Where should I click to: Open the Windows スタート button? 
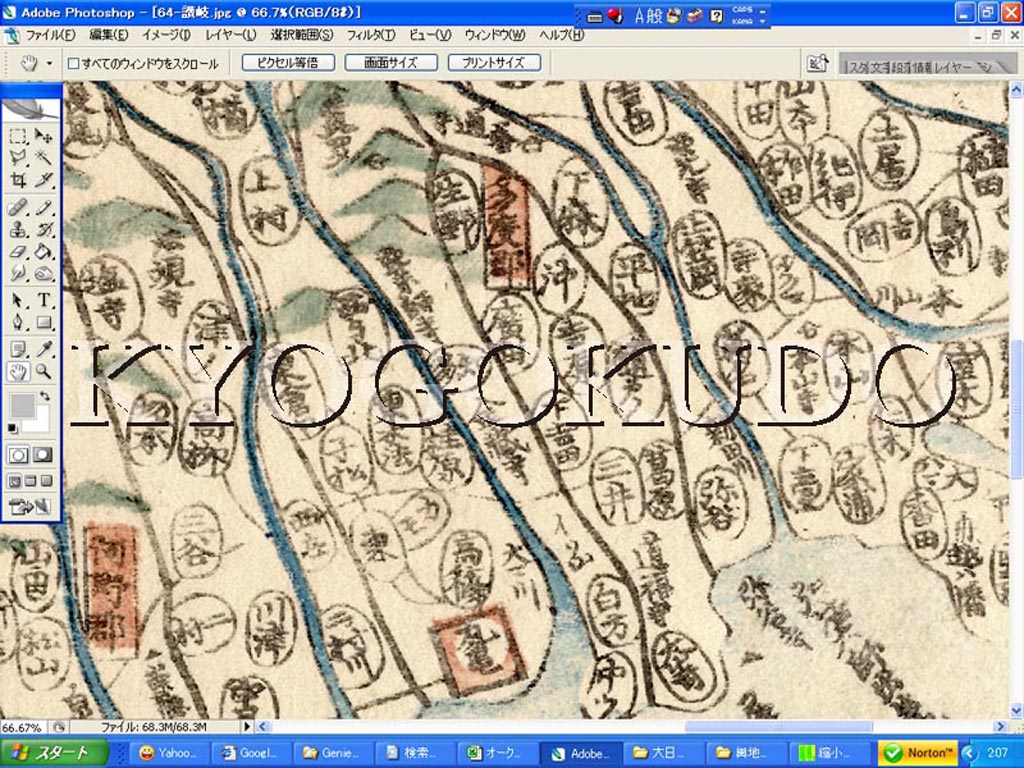click(x=54, y=753)
